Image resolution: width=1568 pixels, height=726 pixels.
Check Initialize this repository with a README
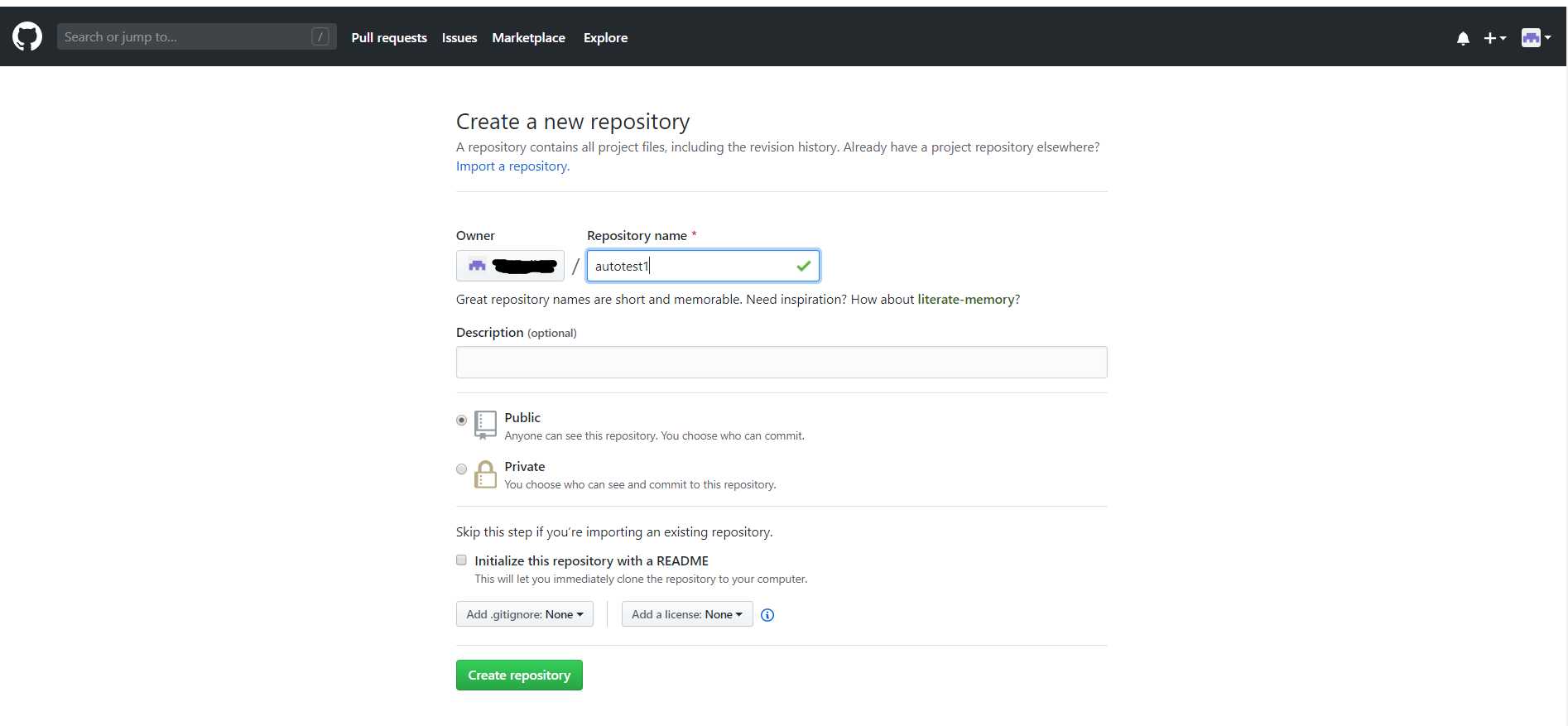(462, 560)
